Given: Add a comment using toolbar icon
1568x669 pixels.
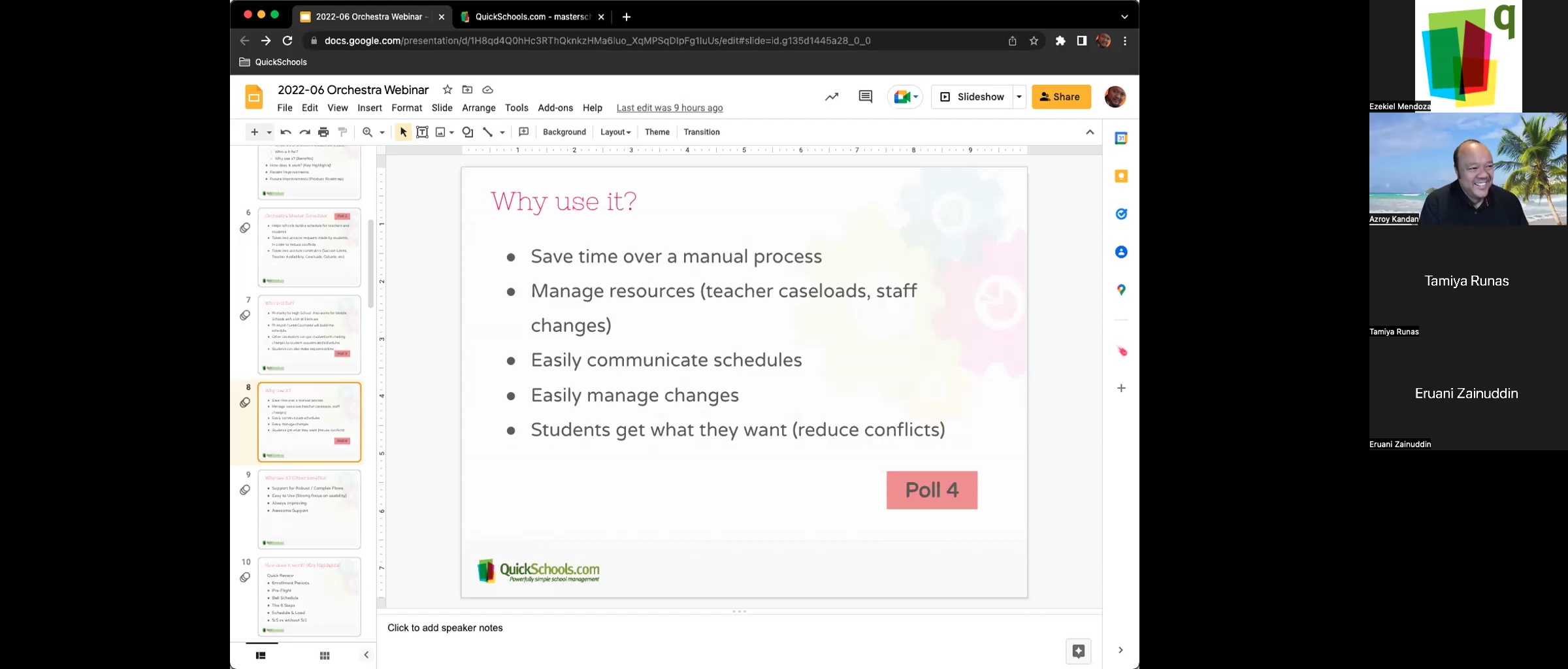Looking at the screenshot, I should coord(523,132).
